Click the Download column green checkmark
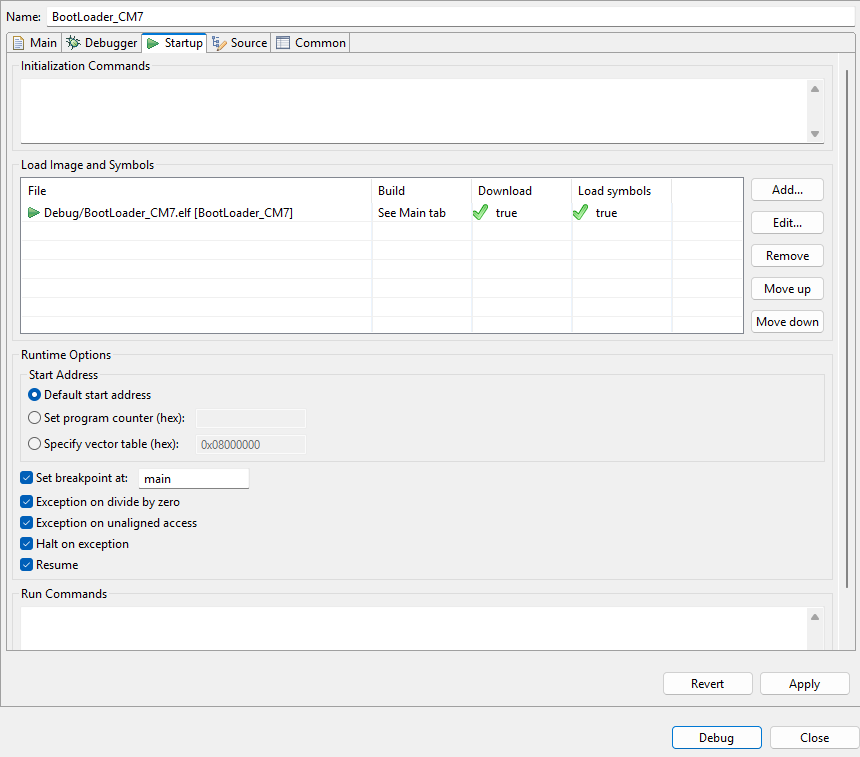Viewport: 860px width, 757px height. pos(480,212)
